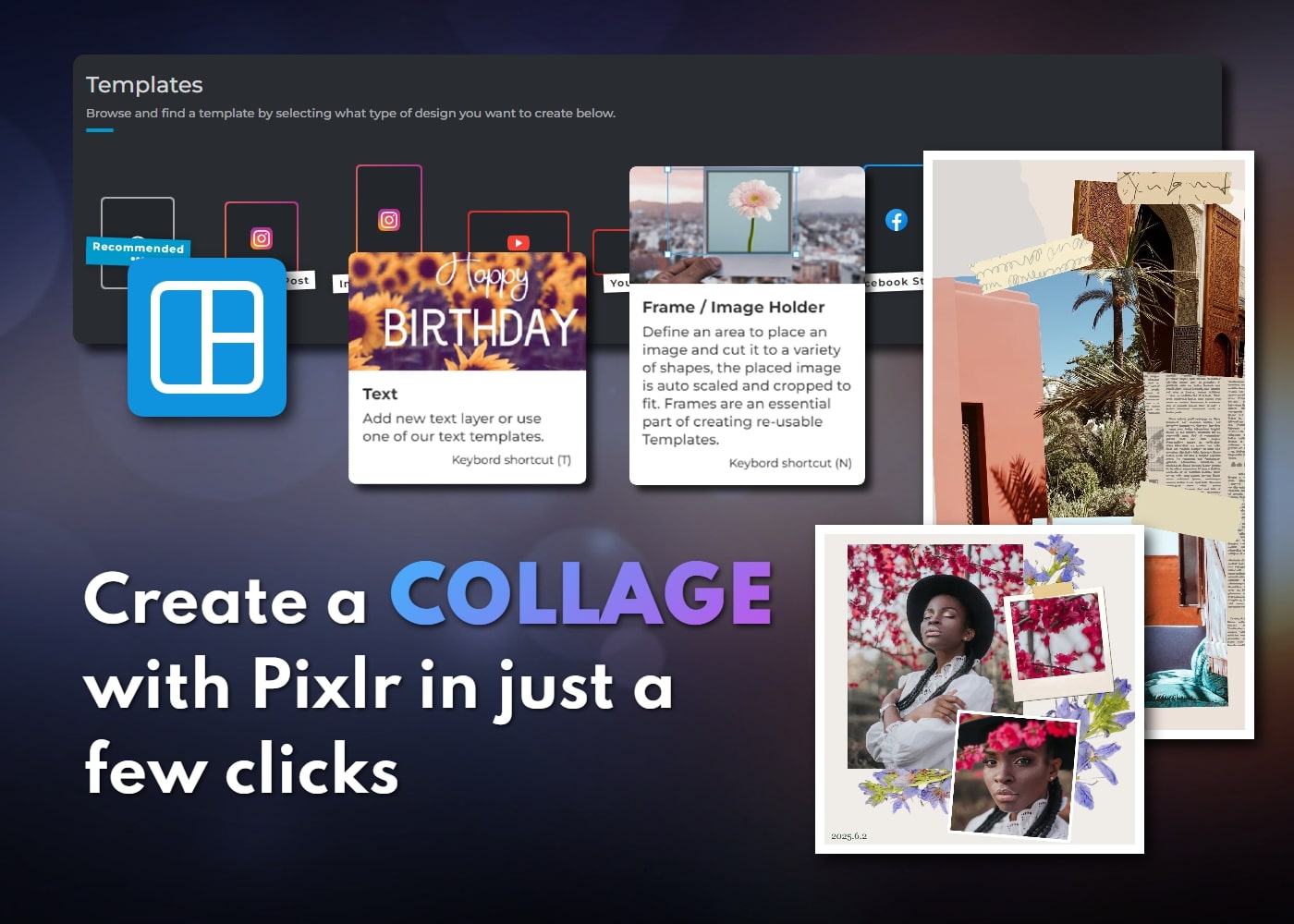
Task: Pick the Facebook template icon
Action: (897, 220)
